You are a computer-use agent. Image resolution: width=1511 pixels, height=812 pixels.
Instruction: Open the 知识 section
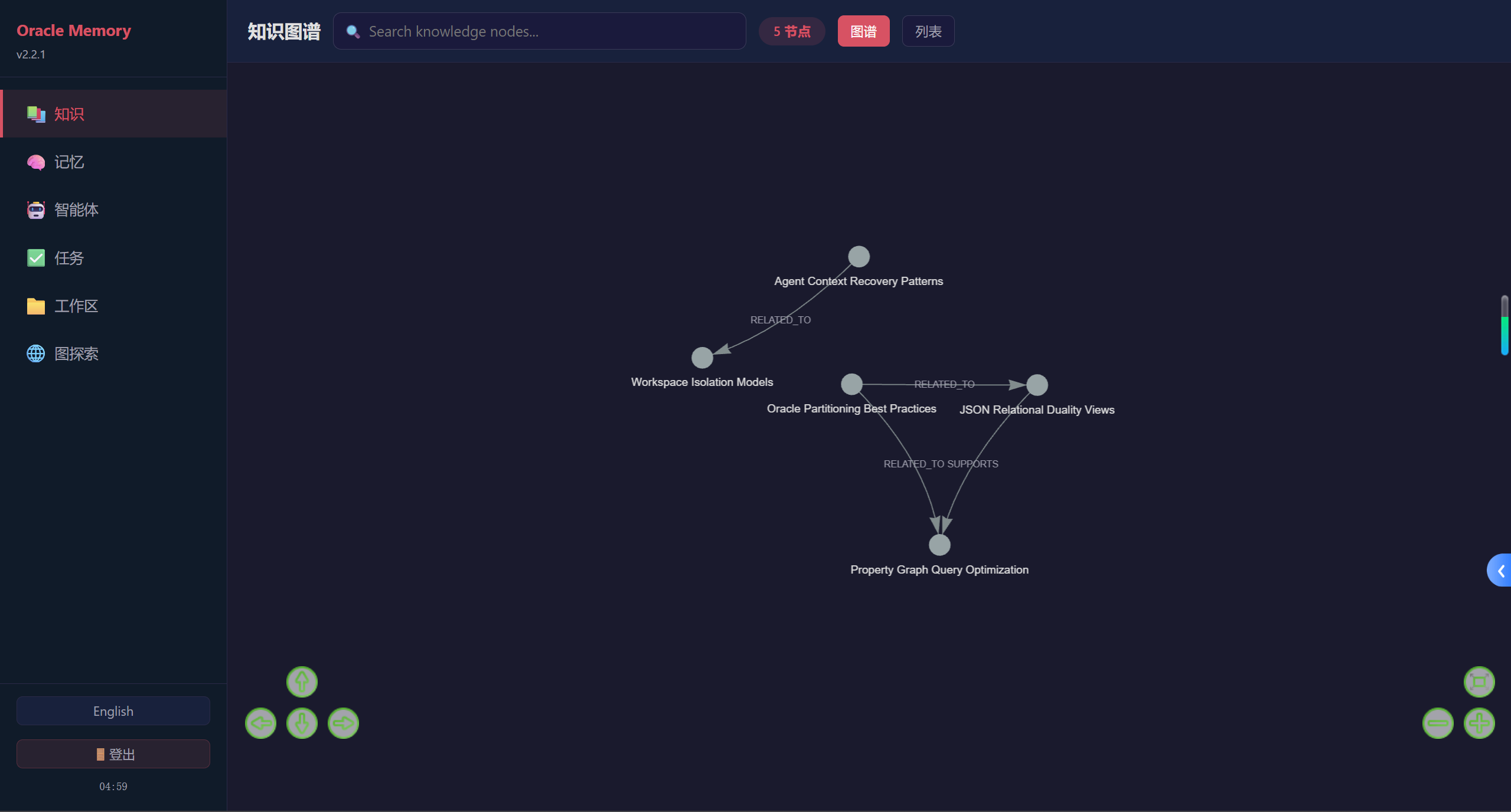[113, 114]
